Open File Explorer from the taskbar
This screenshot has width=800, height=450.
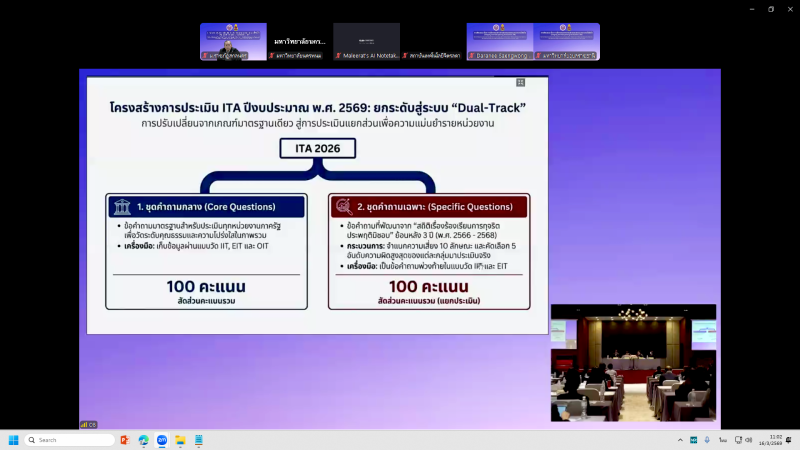pos(180,440)
